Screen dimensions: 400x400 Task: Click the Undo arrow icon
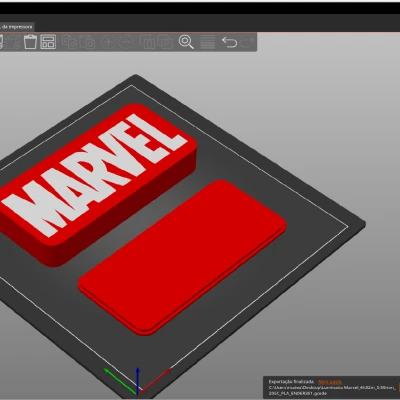coord(229,42)
